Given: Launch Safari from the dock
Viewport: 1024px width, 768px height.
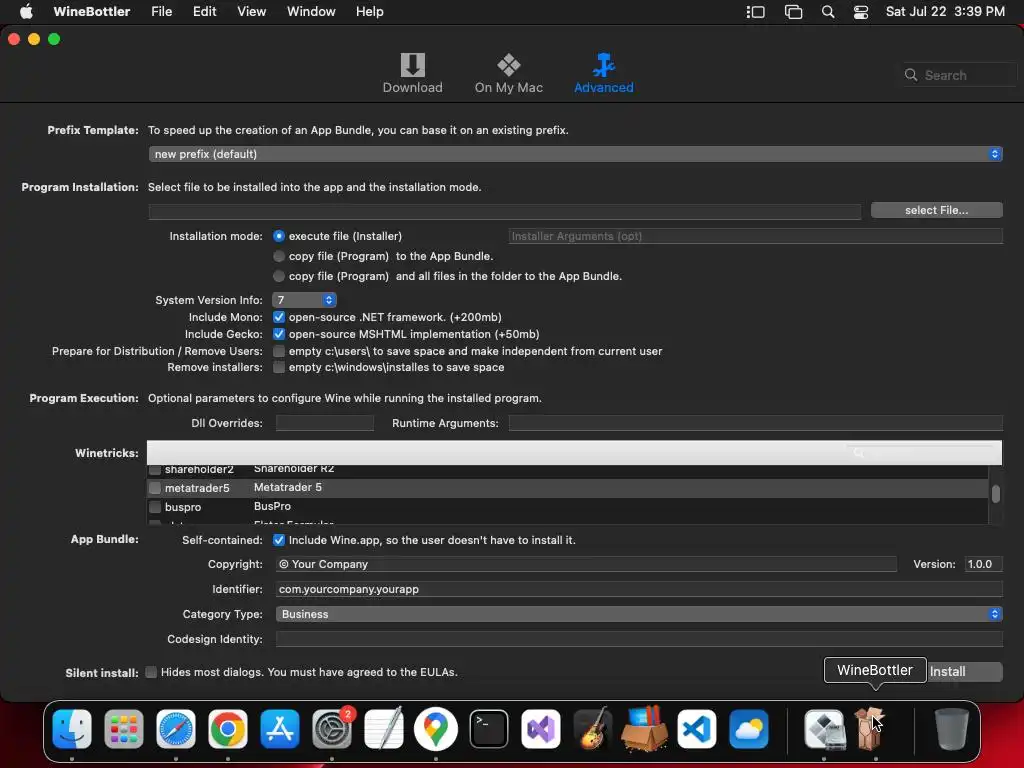Looking at the screenshot, I should (x=176, y=728).
